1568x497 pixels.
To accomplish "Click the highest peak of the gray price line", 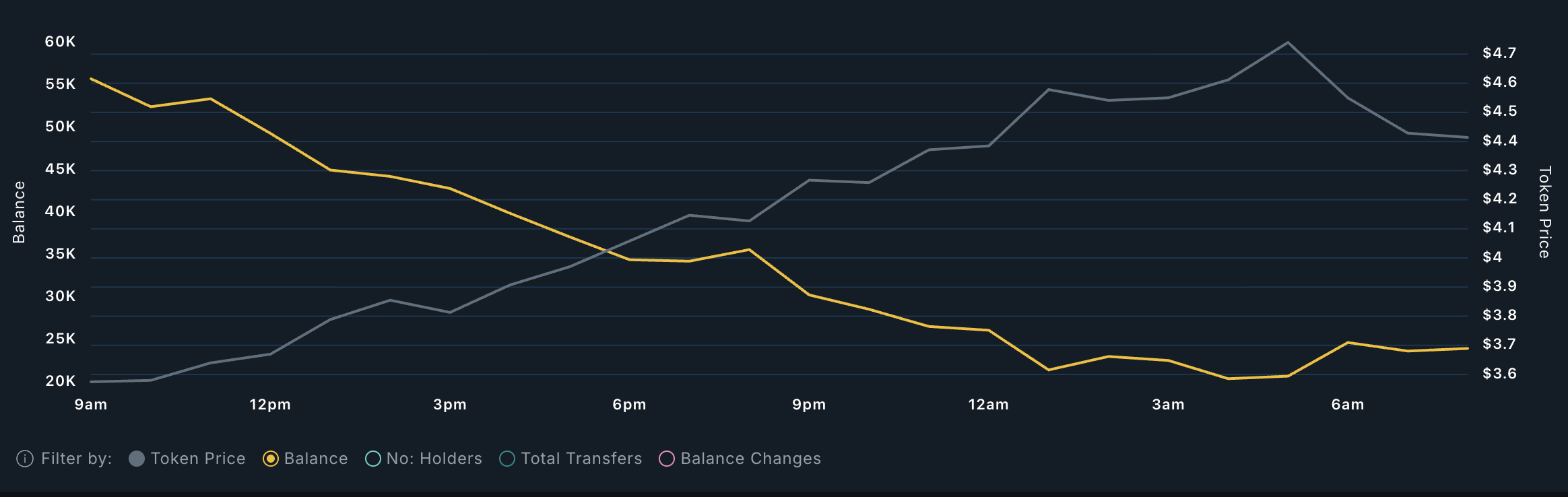I will [1288, 43].
